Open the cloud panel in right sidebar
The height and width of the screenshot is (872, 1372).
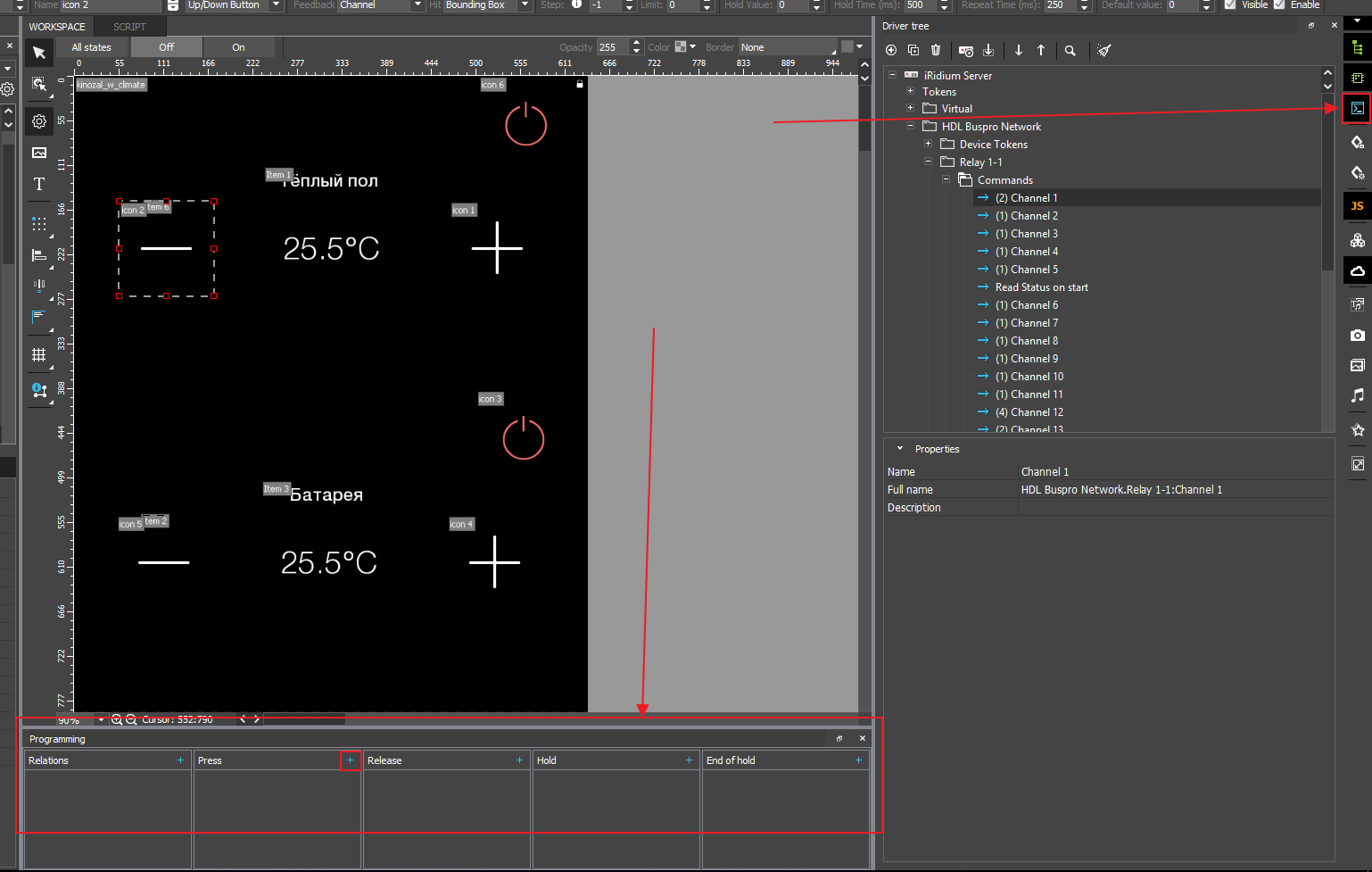[1357, 271]
